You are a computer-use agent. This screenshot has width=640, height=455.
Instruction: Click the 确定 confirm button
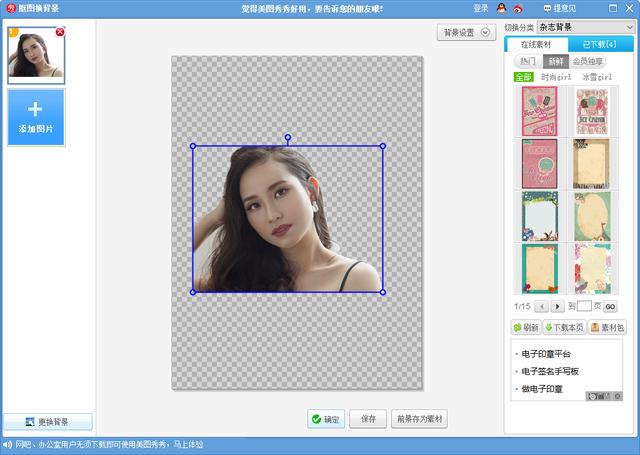tap(325, 419)
